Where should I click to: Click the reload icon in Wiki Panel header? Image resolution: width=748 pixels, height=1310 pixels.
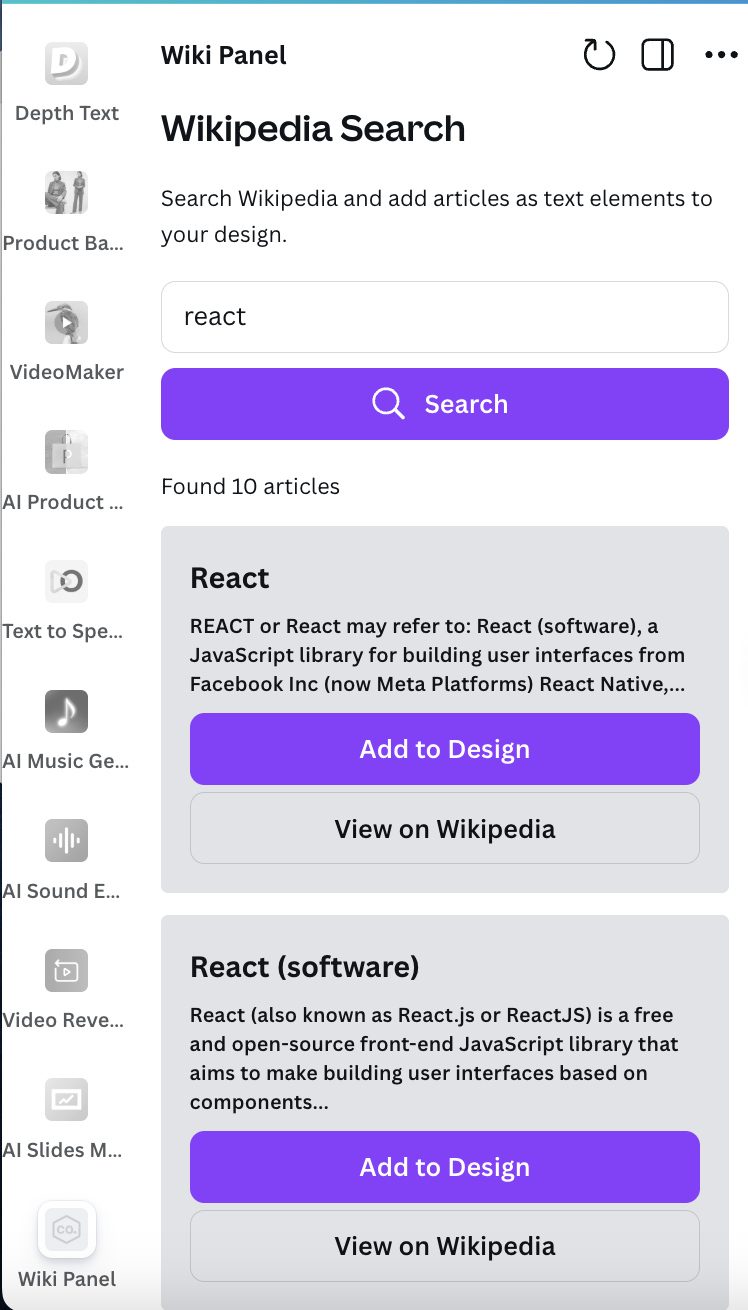click(599, 55)
